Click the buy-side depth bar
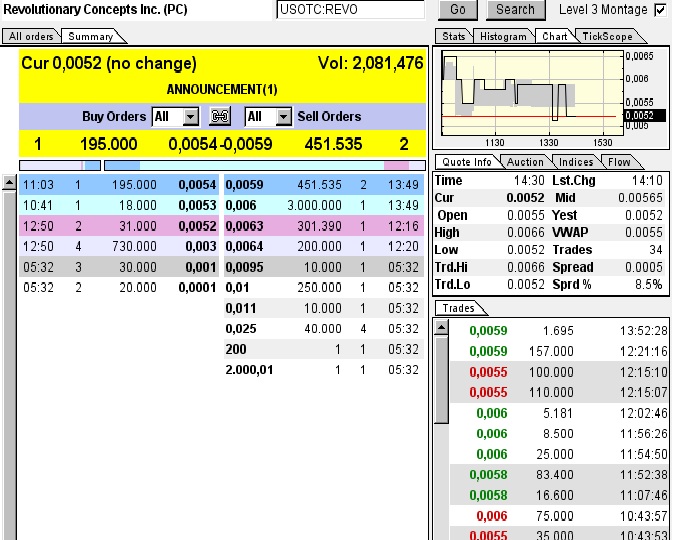This screenshot has height=540, width=673. (60, 165)
